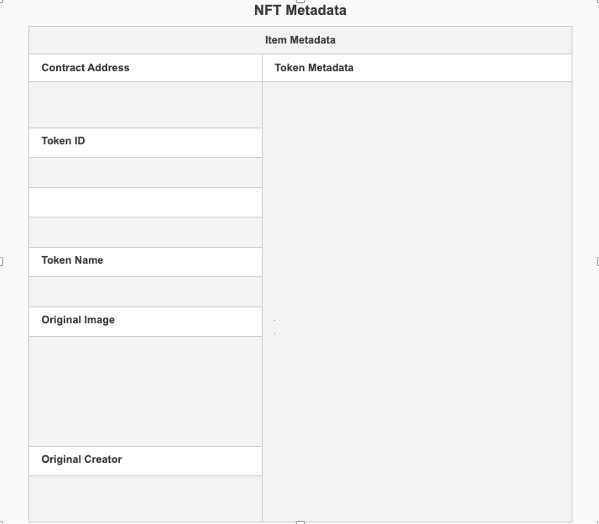
Task: Click the left-middle selection handle
Action: [x=1, y=262]
